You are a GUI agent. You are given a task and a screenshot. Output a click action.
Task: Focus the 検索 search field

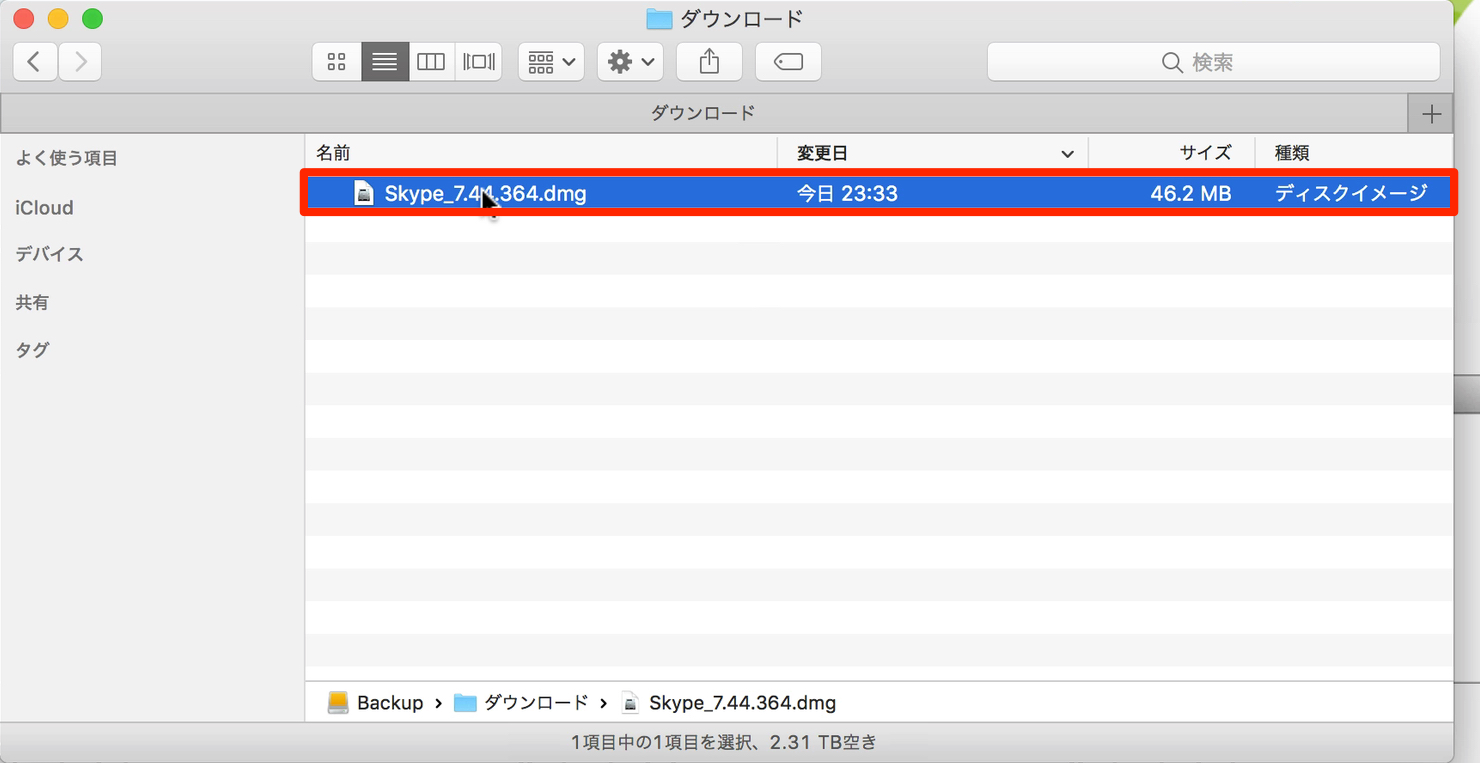pos(1213,62)
